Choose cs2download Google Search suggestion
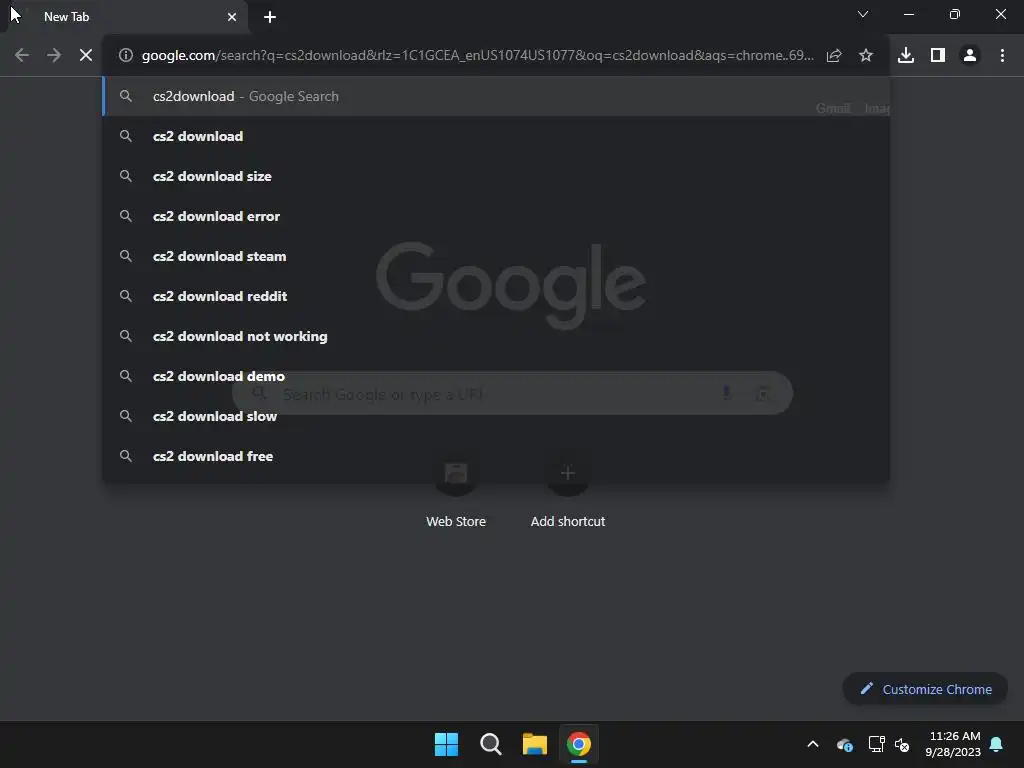This screenshot has width=1024, height=768. click(x=496, y=96)
